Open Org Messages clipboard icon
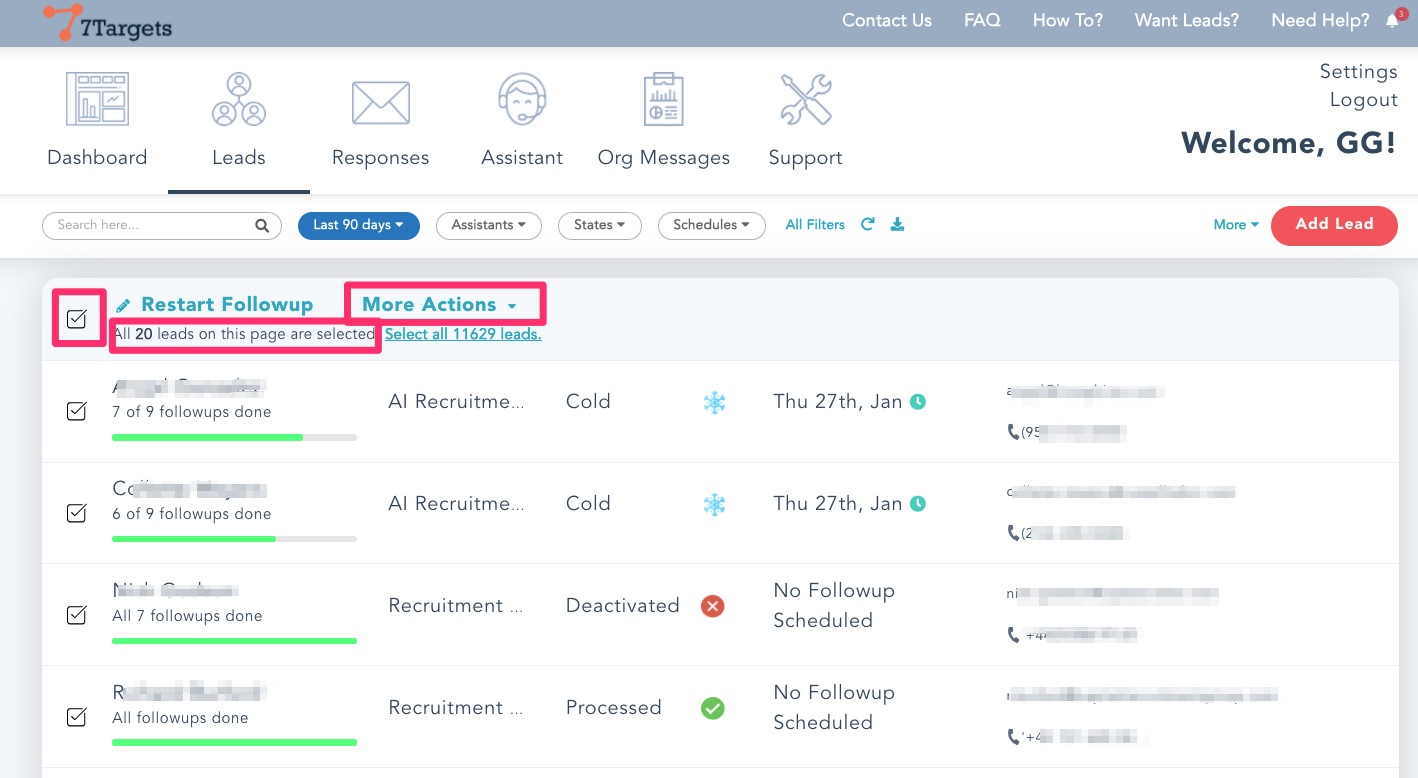Viewport: 1418px width, 778px height. (x=663, y=100)
